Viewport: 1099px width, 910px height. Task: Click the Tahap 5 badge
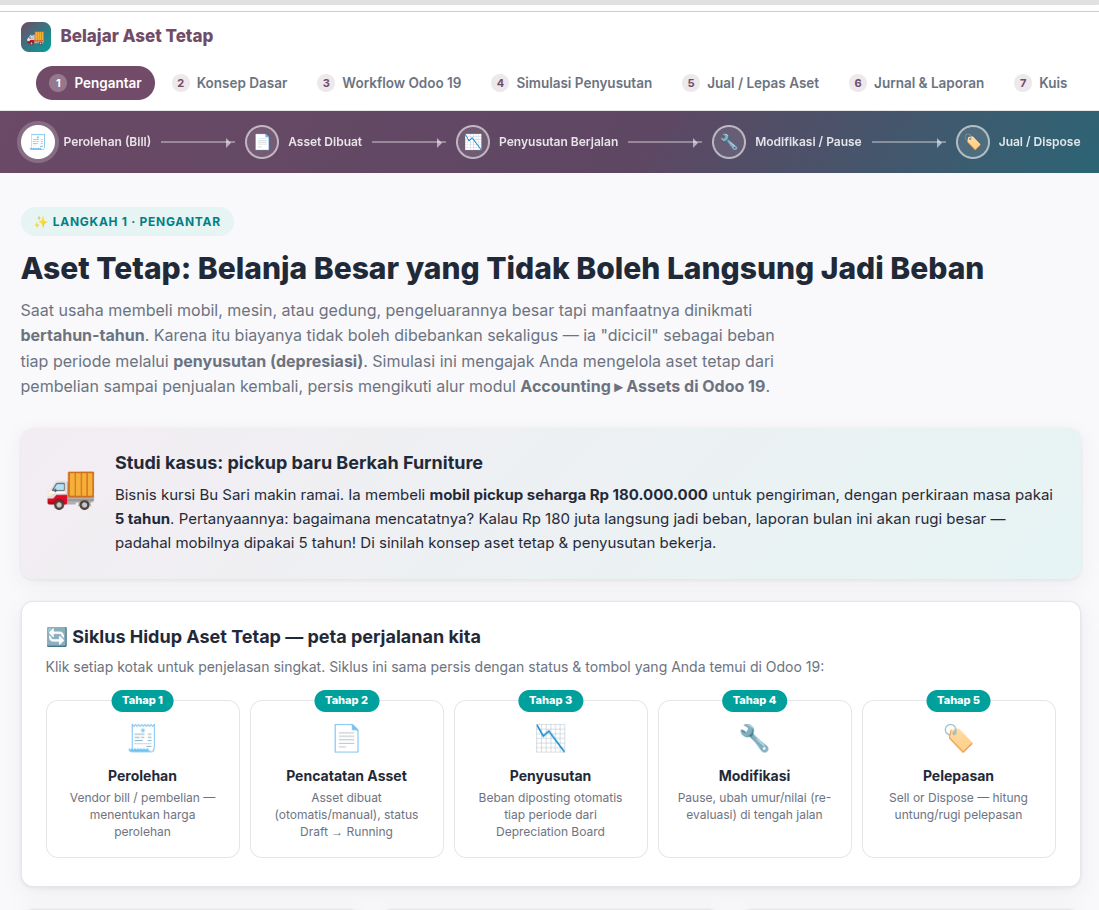pos(958,700)
